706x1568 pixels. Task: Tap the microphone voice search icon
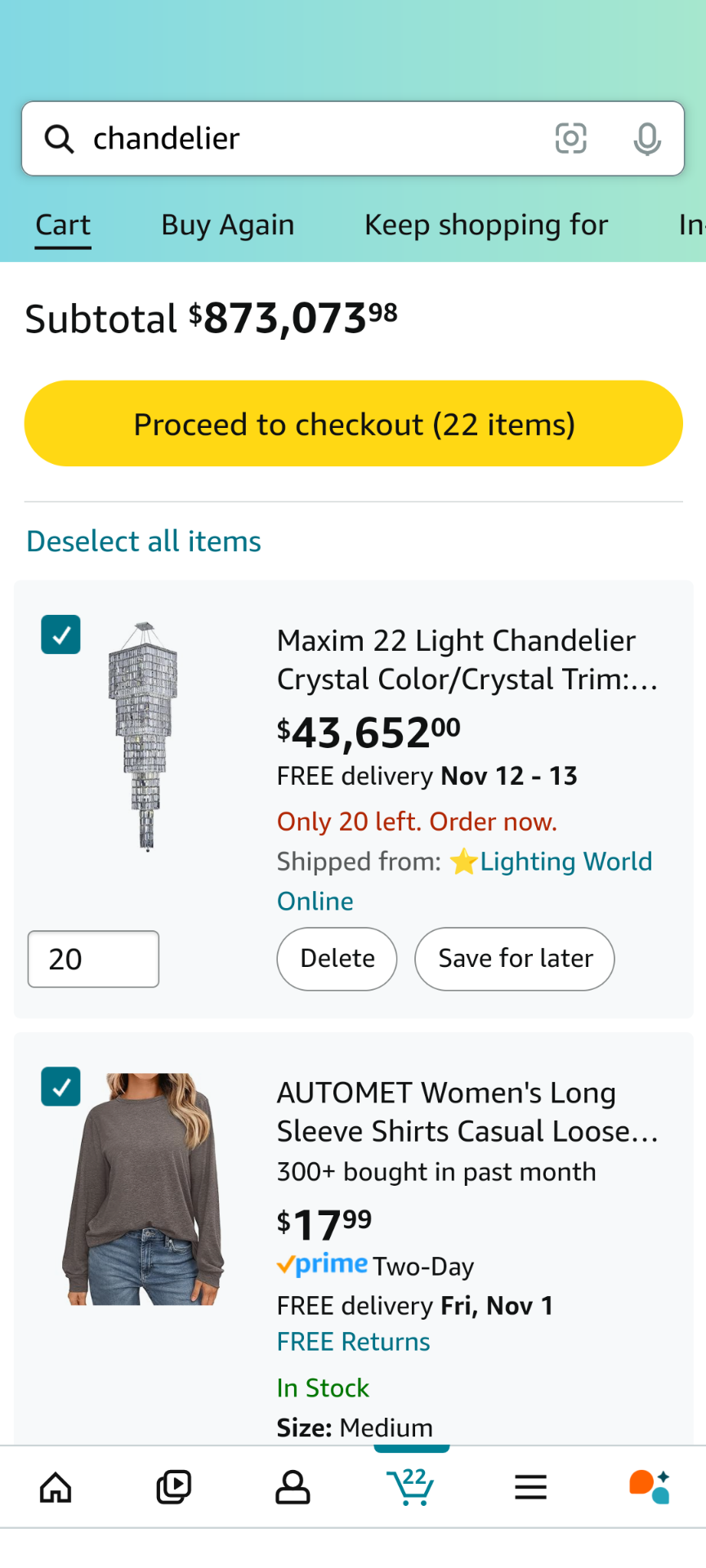(x=646, y=139)
